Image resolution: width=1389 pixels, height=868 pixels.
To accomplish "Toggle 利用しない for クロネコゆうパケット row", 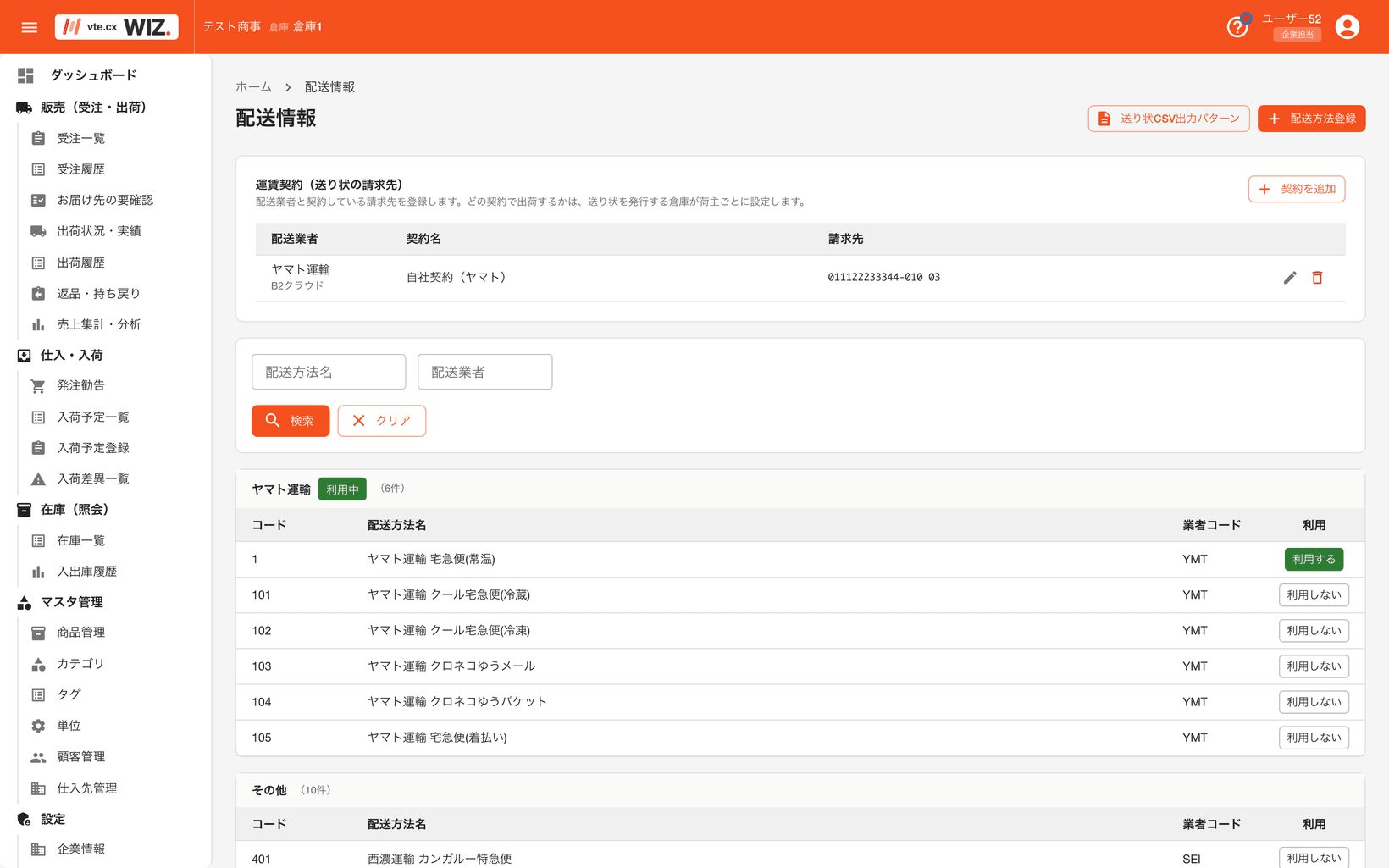I will (1314, 702).
